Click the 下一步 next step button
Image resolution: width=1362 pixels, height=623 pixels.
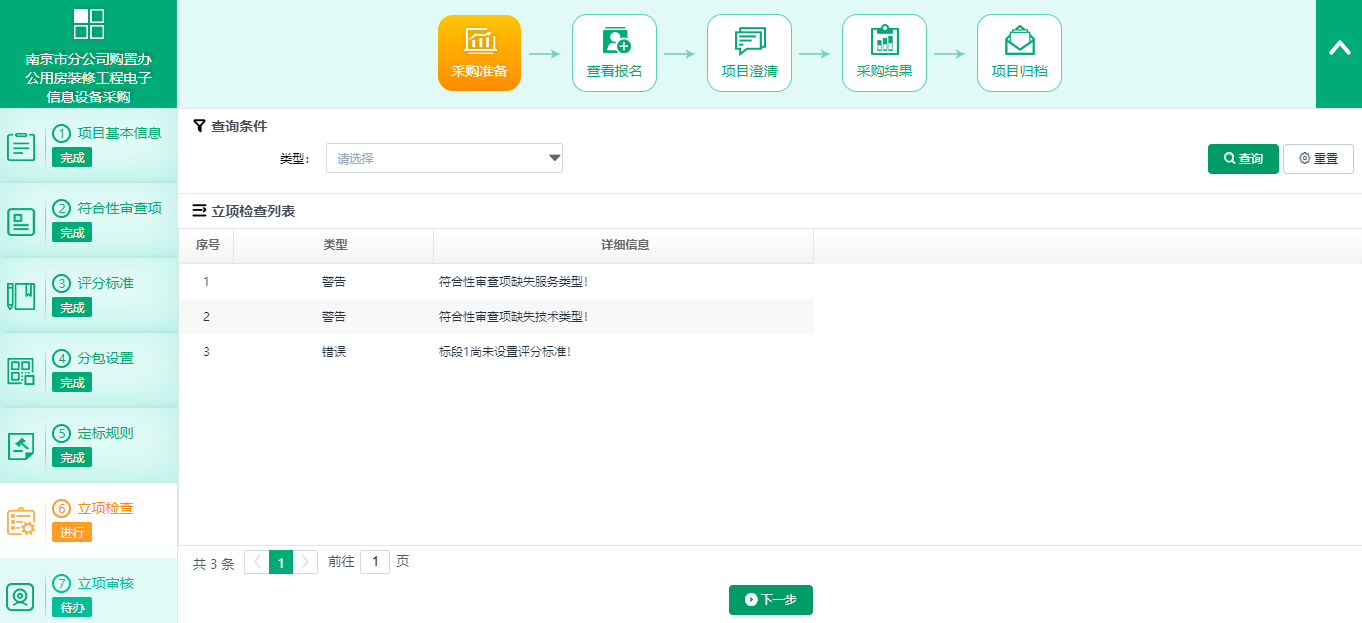(770, 600)
